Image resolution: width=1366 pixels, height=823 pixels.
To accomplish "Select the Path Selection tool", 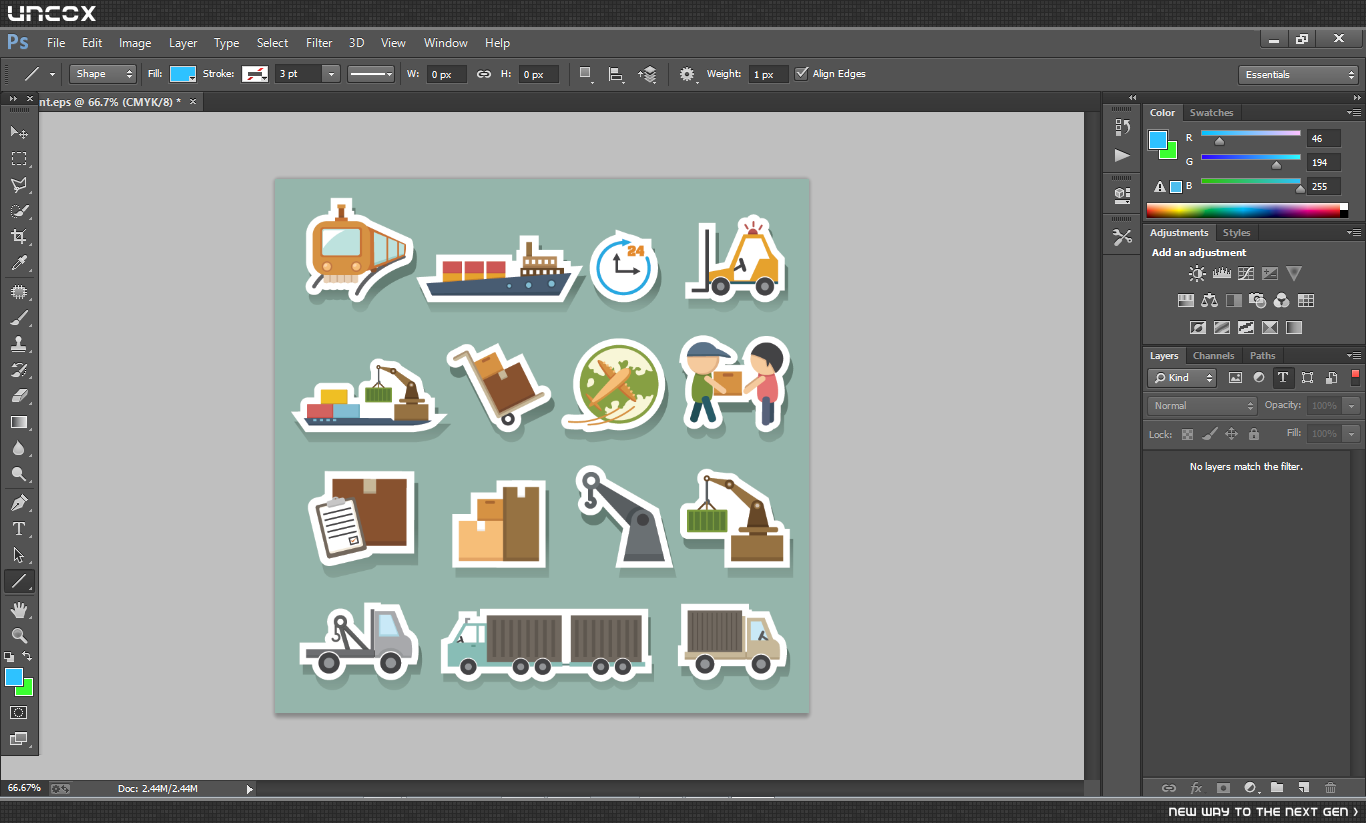I will [x=19, y=554].
